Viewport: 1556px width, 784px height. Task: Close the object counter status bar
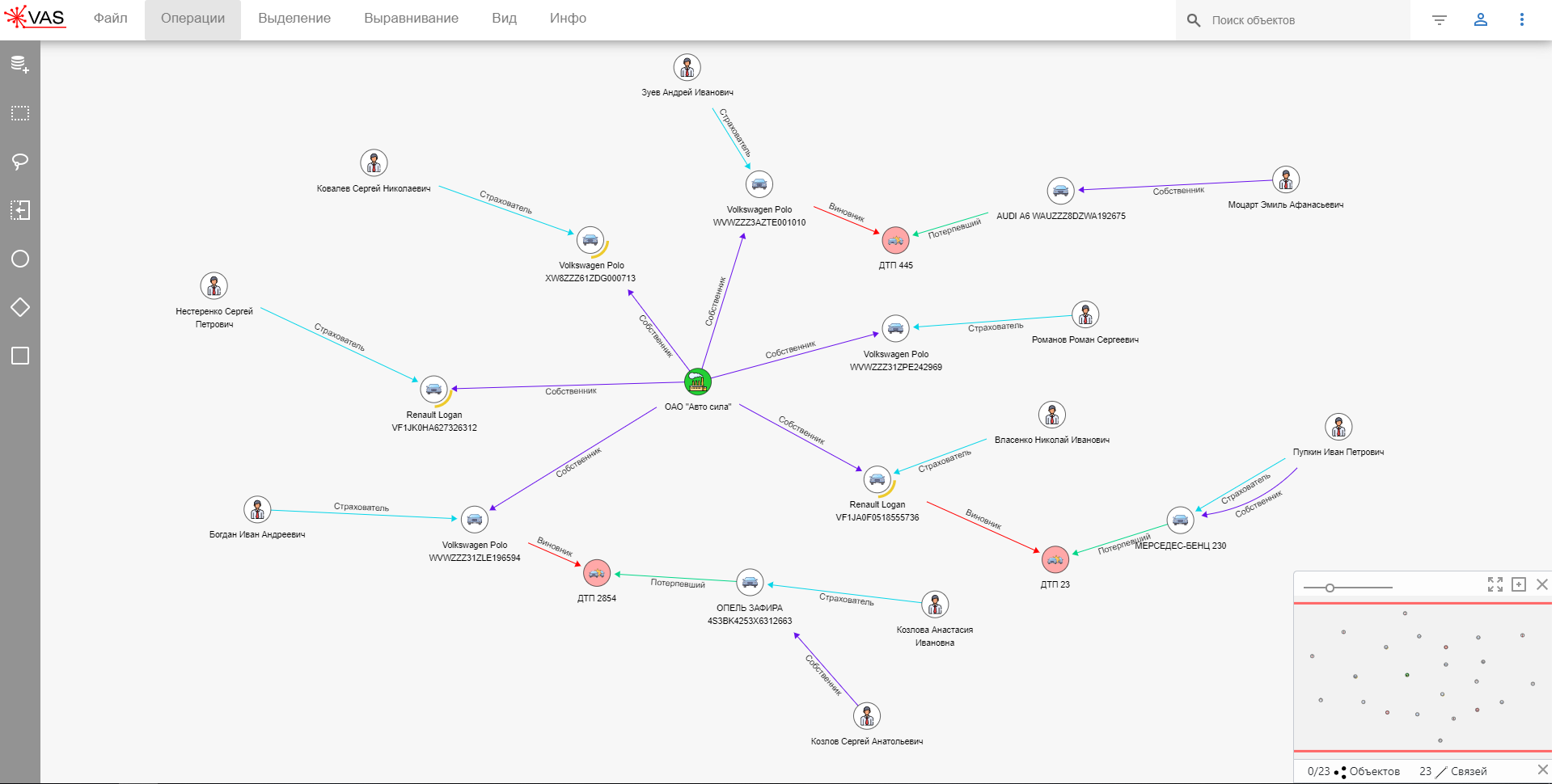tap(1542, 770)
